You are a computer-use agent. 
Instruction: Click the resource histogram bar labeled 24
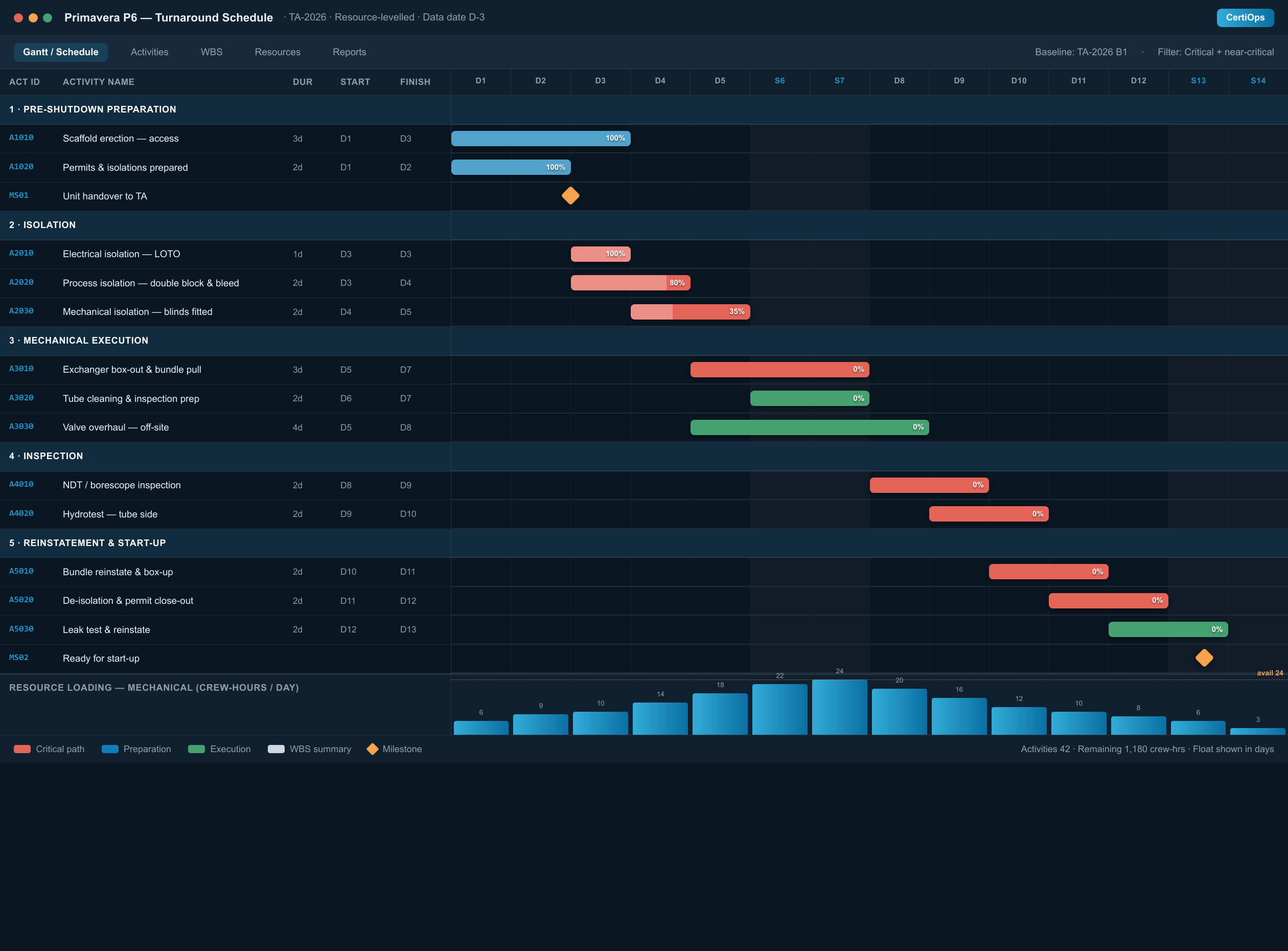(x=840, y=707)
